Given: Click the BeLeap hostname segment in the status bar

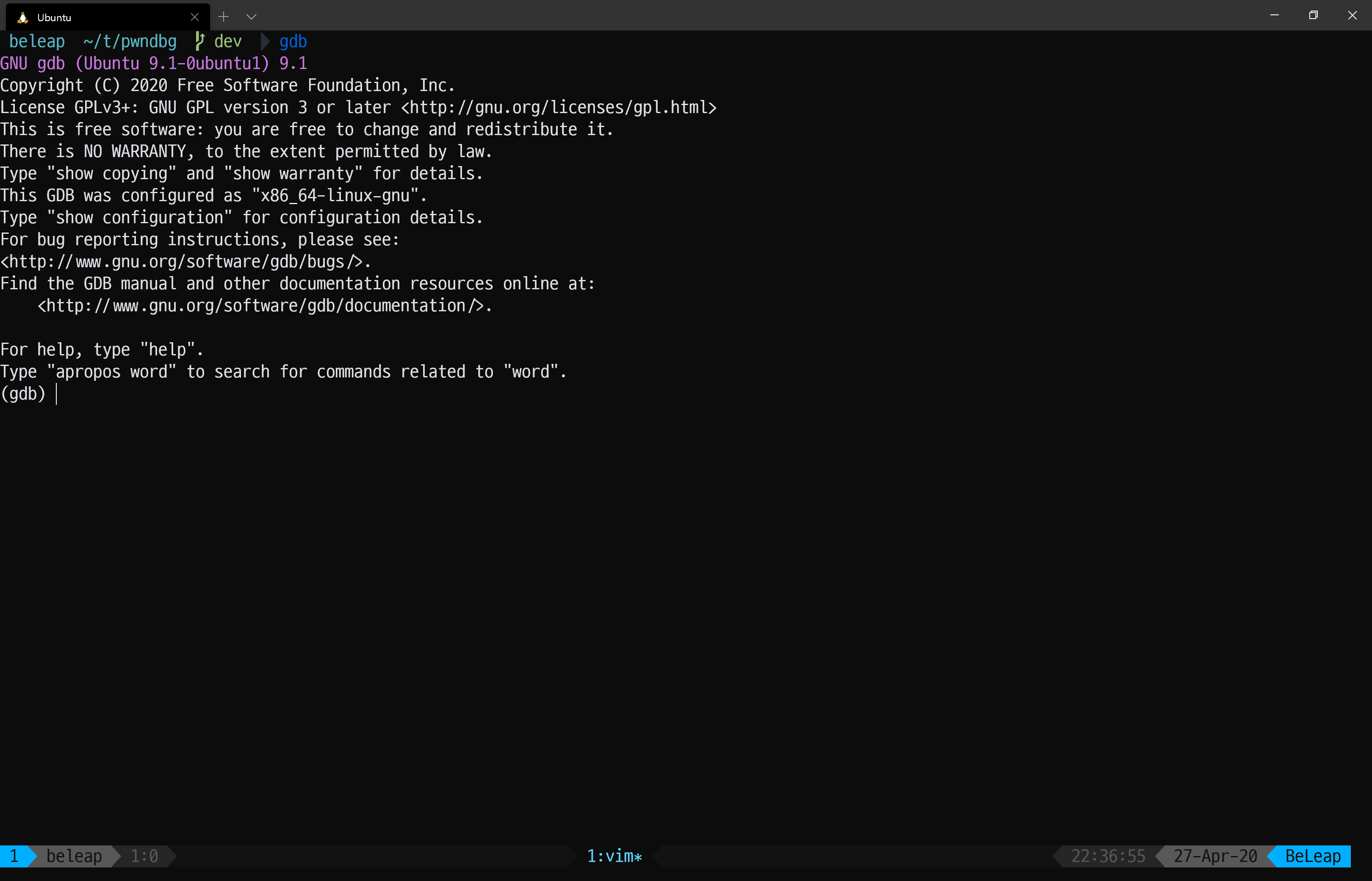Looking at the screenshot, I should coord(1313,856).
